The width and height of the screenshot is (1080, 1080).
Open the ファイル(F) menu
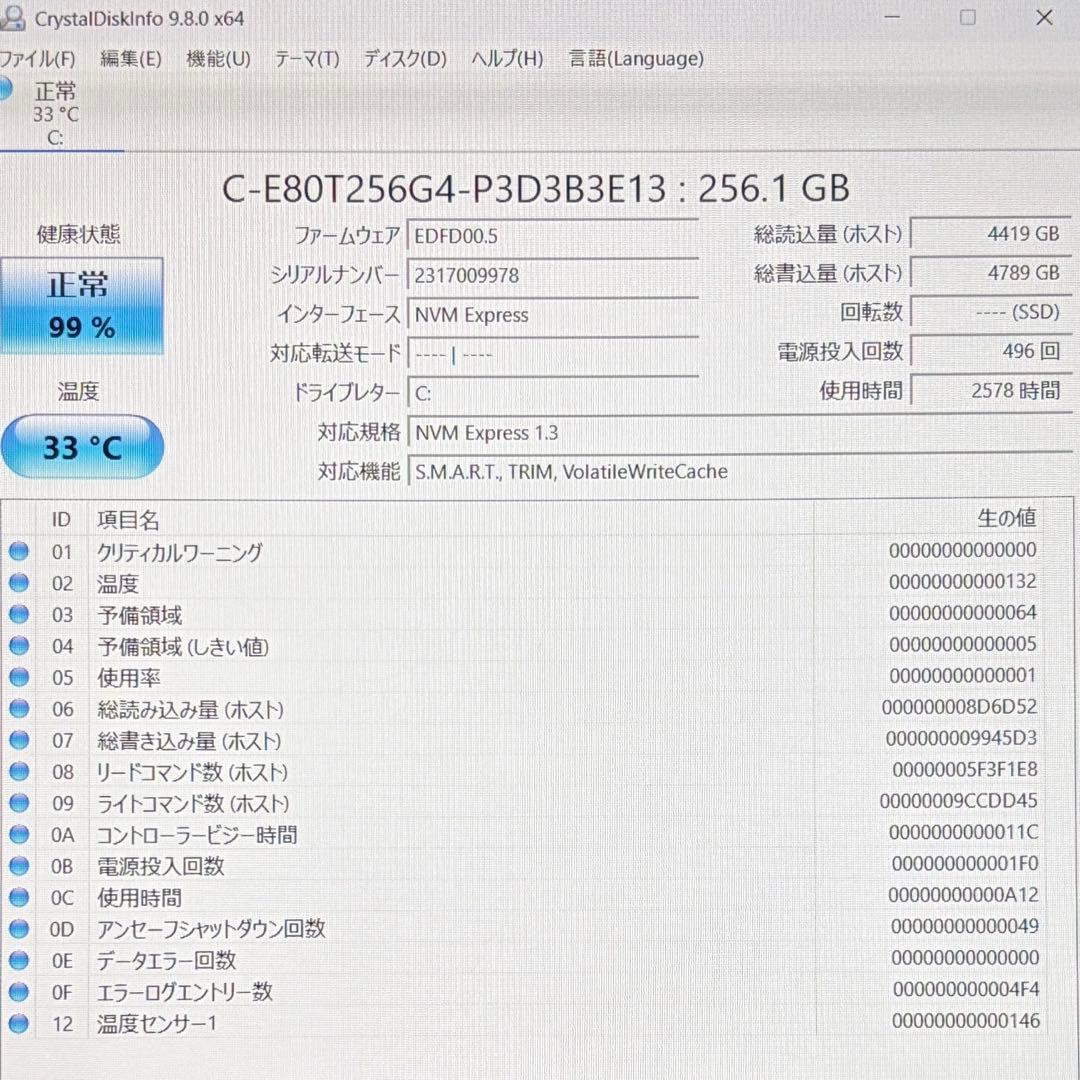[x=37, y=59]
